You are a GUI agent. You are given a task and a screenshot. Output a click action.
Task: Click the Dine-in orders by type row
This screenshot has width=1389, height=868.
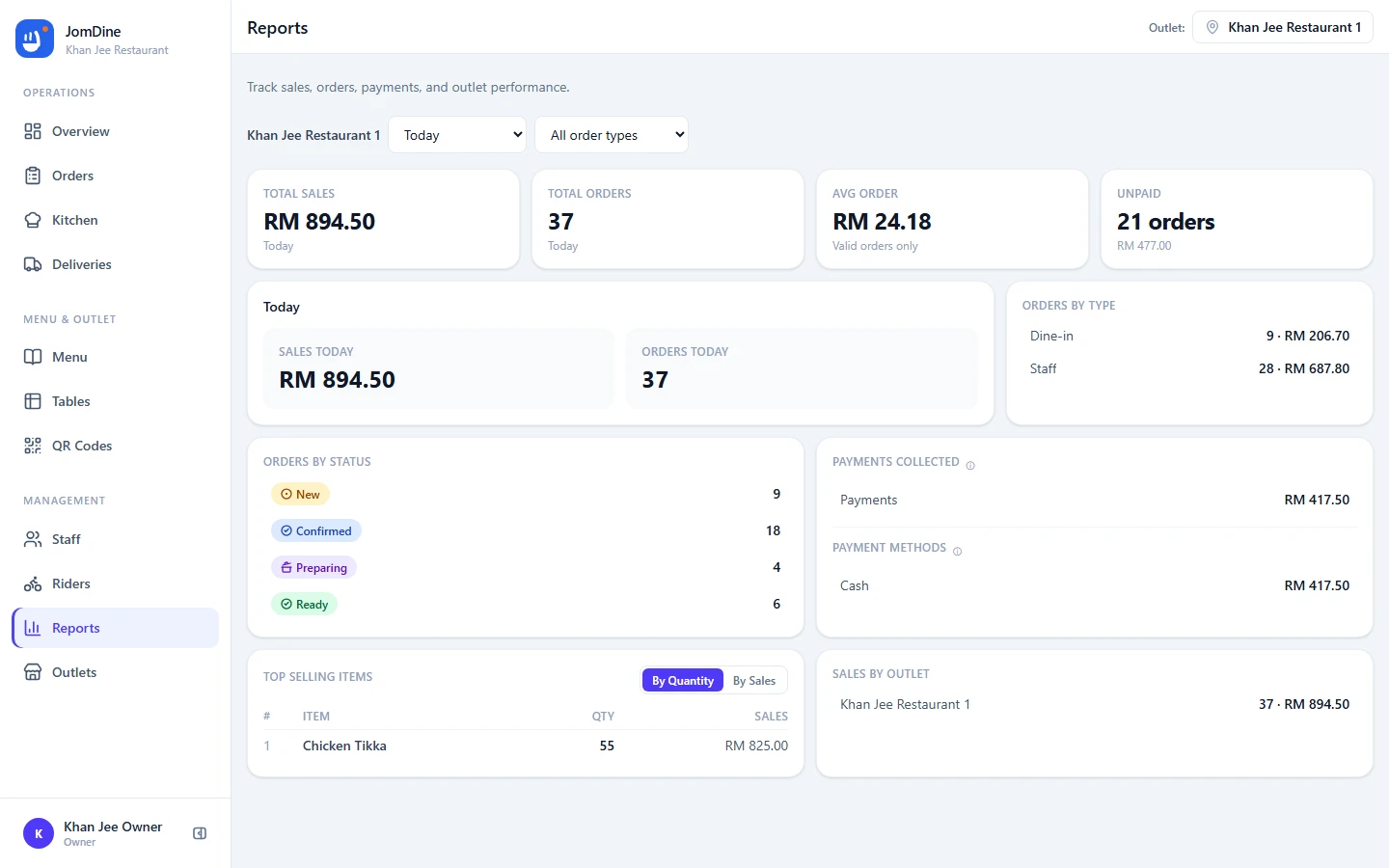(x=1189, y=336)
